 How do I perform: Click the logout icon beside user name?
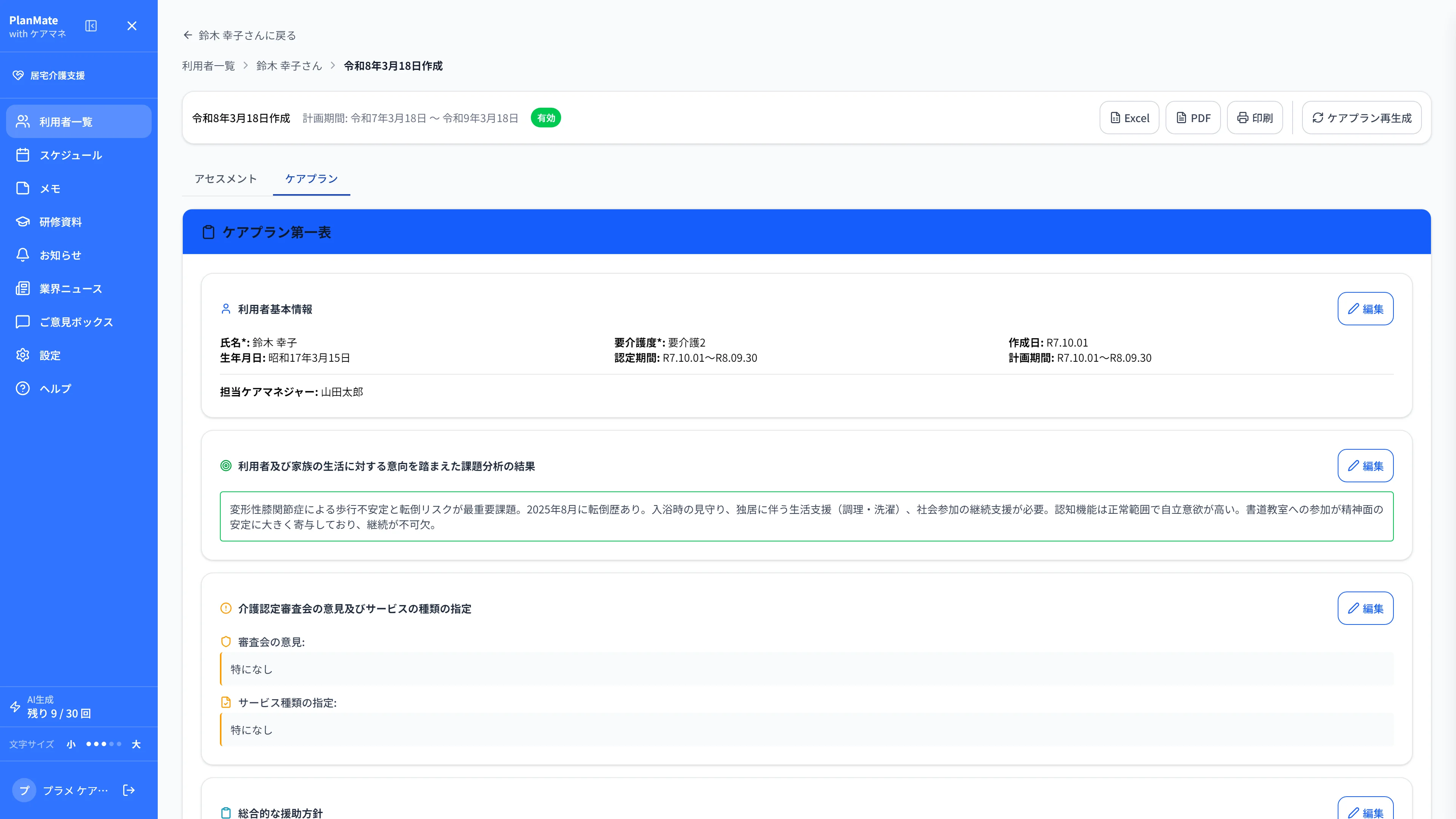129,790
